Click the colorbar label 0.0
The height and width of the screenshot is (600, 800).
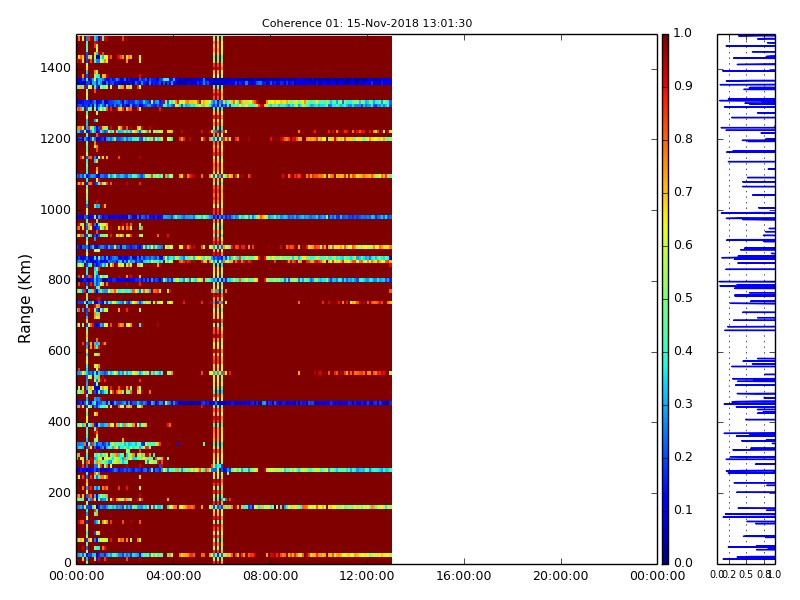pos(683,563)
